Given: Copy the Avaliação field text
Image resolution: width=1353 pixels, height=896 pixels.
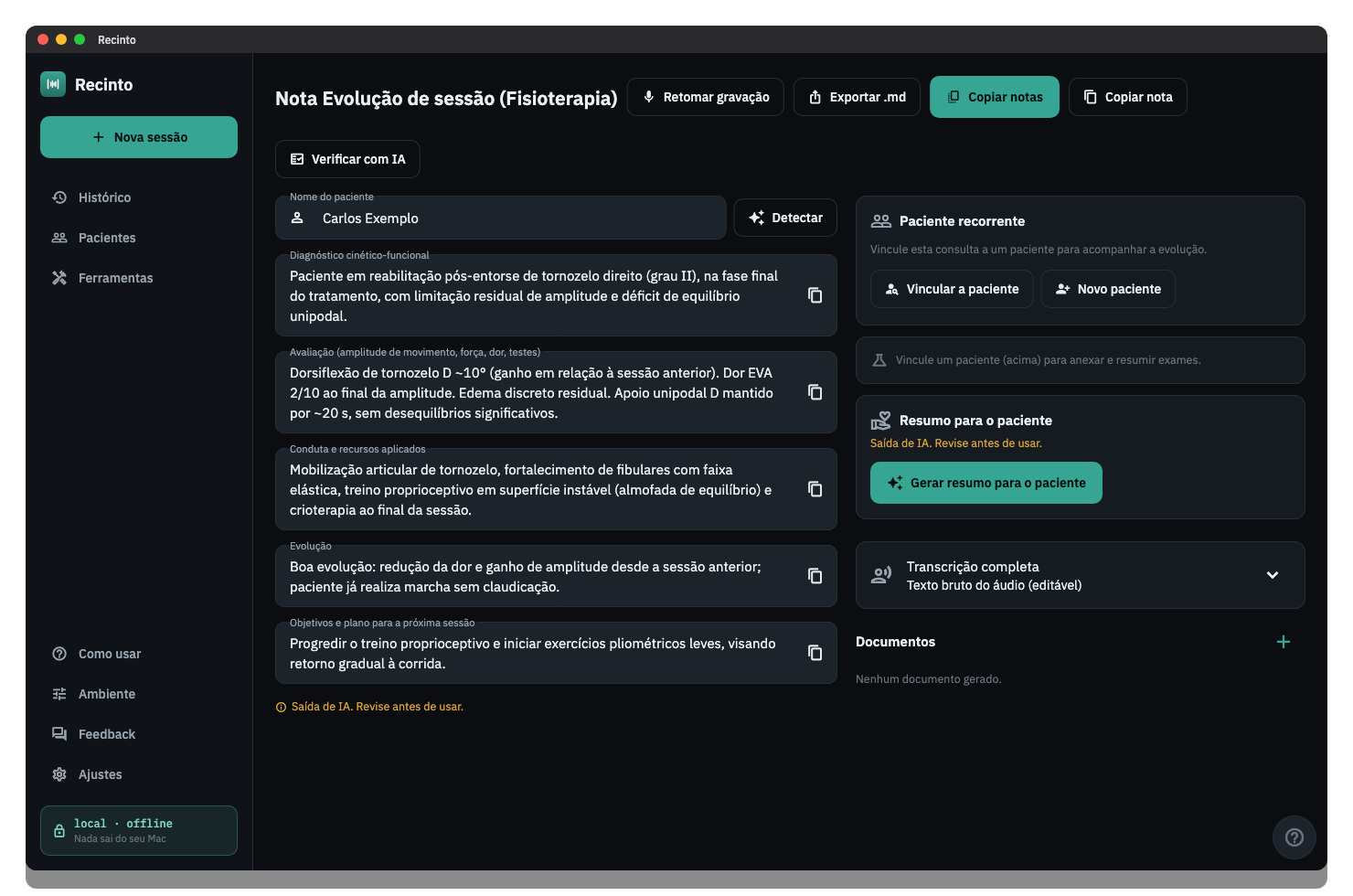Looking at the screenshot, I should pyautogui.click(x=815, y=392).
